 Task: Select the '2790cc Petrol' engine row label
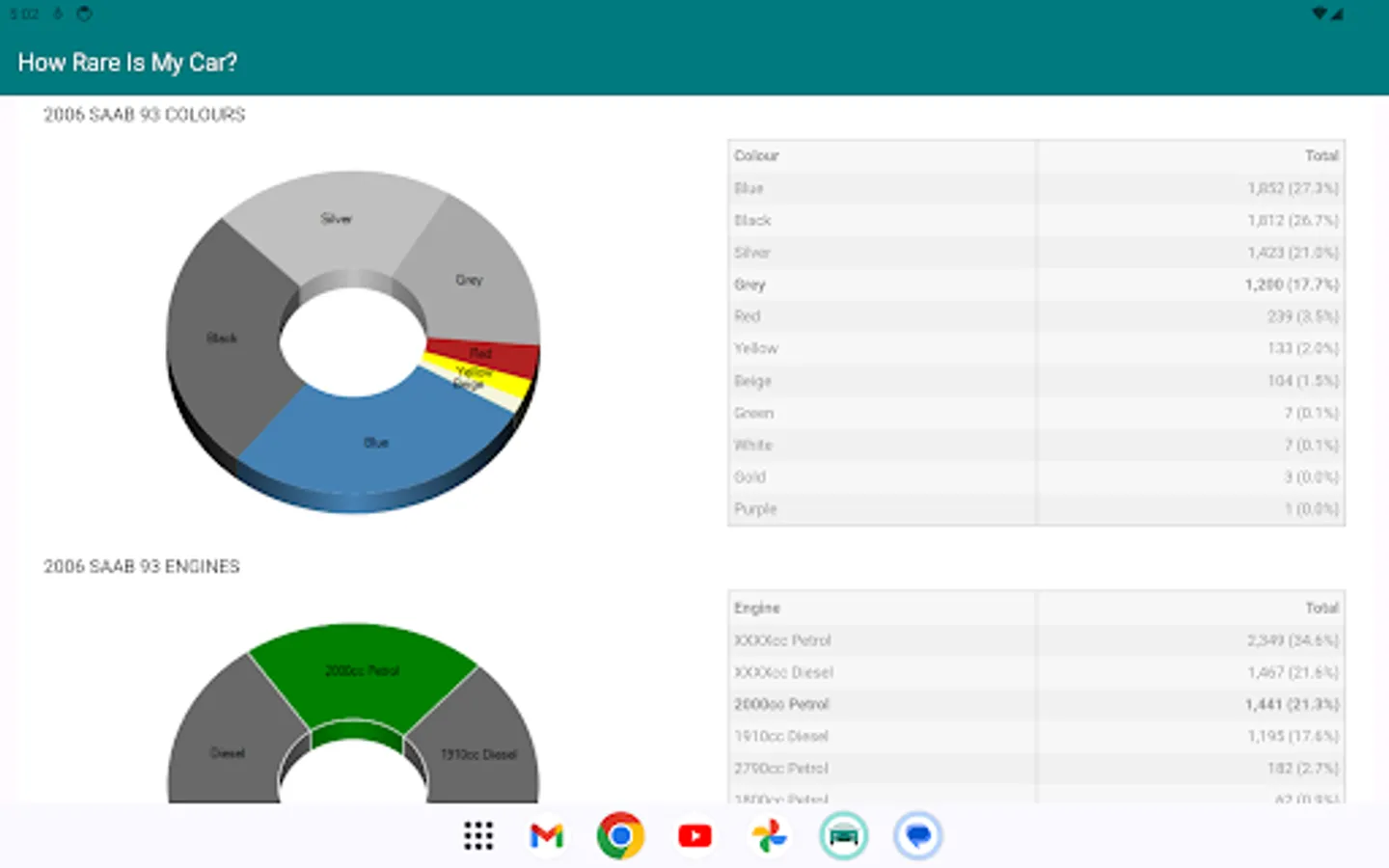click(781, 769)
